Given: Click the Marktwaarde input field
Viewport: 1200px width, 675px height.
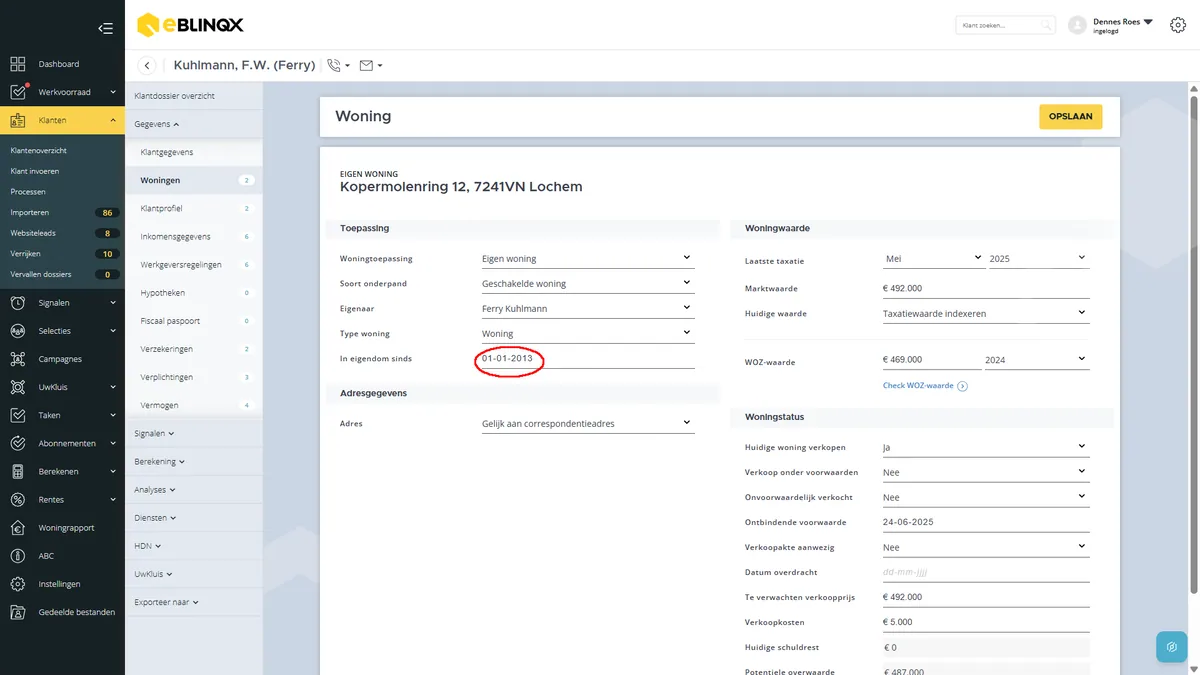Looking at the screenshot, I should click(x=985, y=288).
